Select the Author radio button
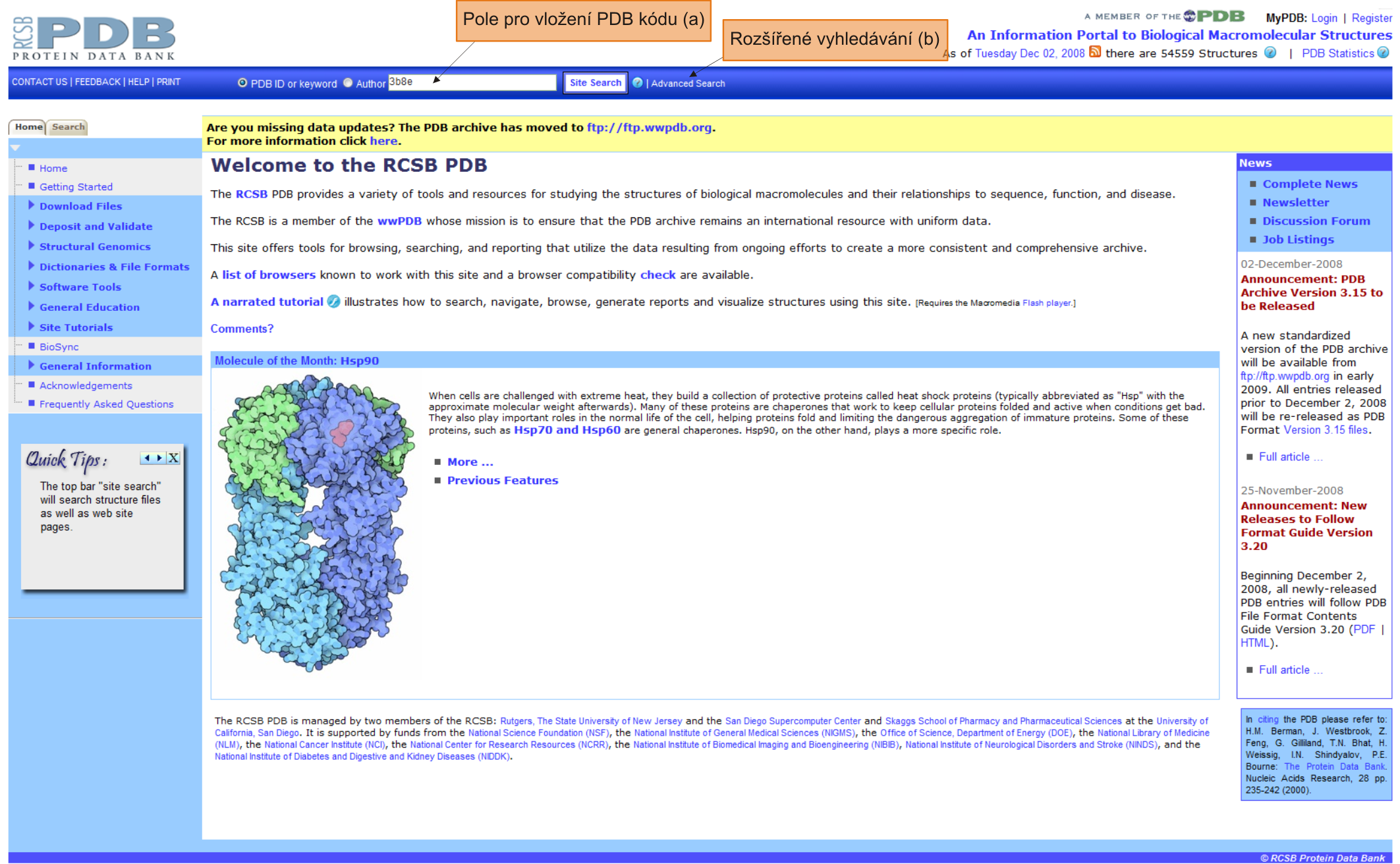 tap(348, 83)
